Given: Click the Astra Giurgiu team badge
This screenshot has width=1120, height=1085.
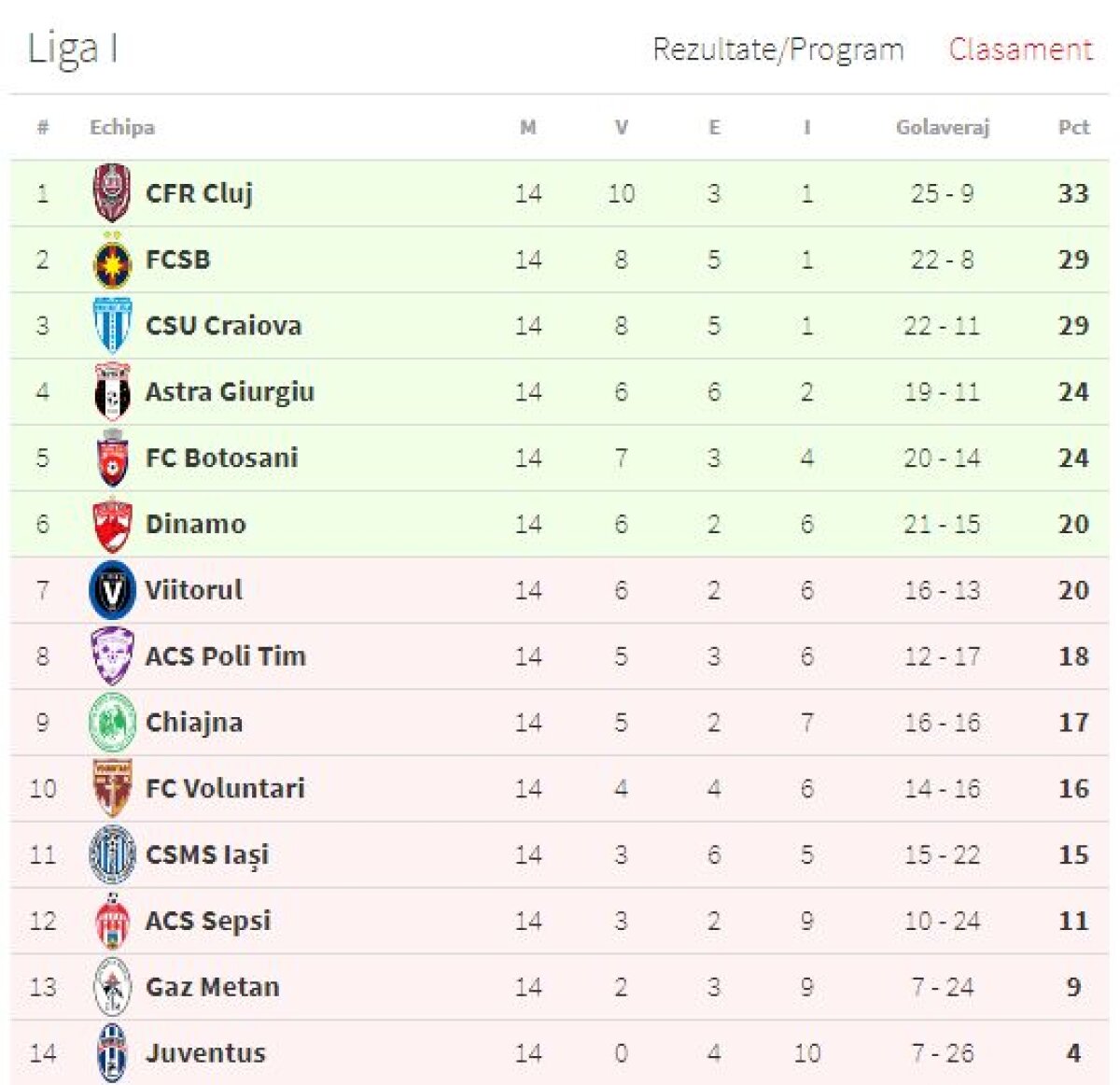Looking at the screenshot, I should 112,392.
